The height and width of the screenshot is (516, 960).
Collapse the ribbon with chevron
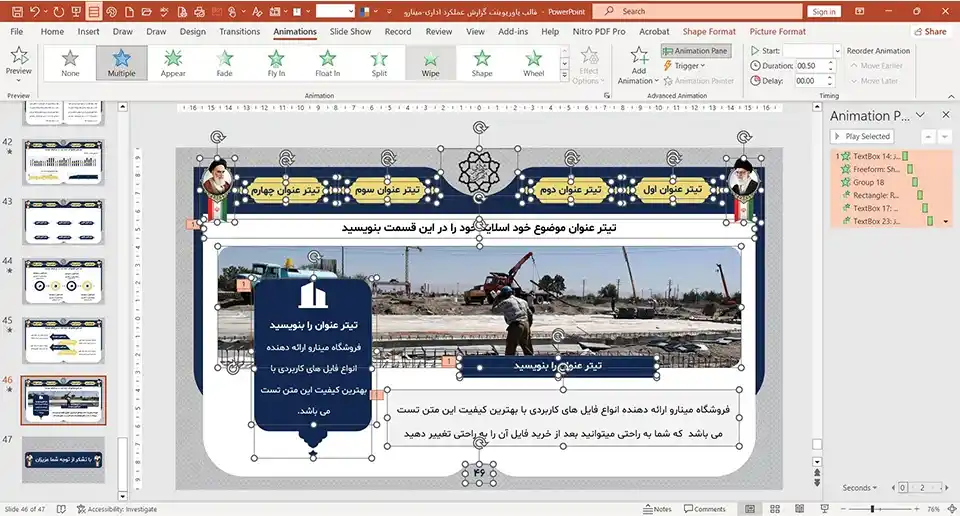[951, 96]
